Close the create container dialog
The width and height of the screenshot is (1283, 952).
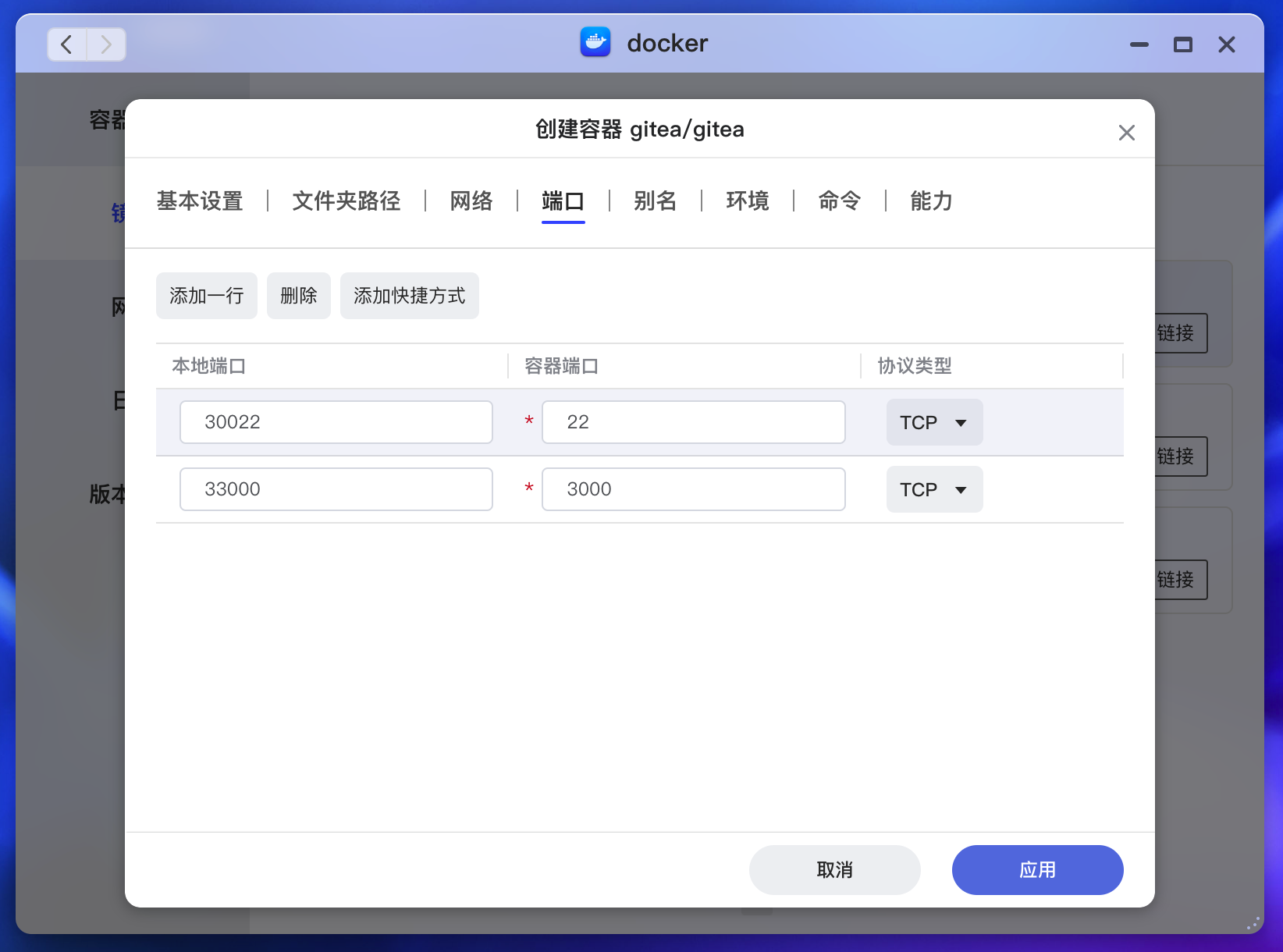[1126, 133]
